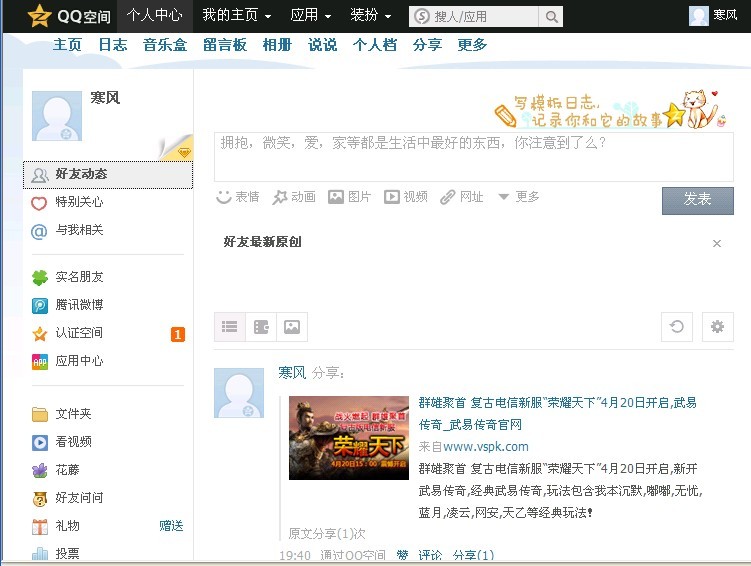Click 原文分享(1)次 text
751x566 pixels.
(327, 533)
